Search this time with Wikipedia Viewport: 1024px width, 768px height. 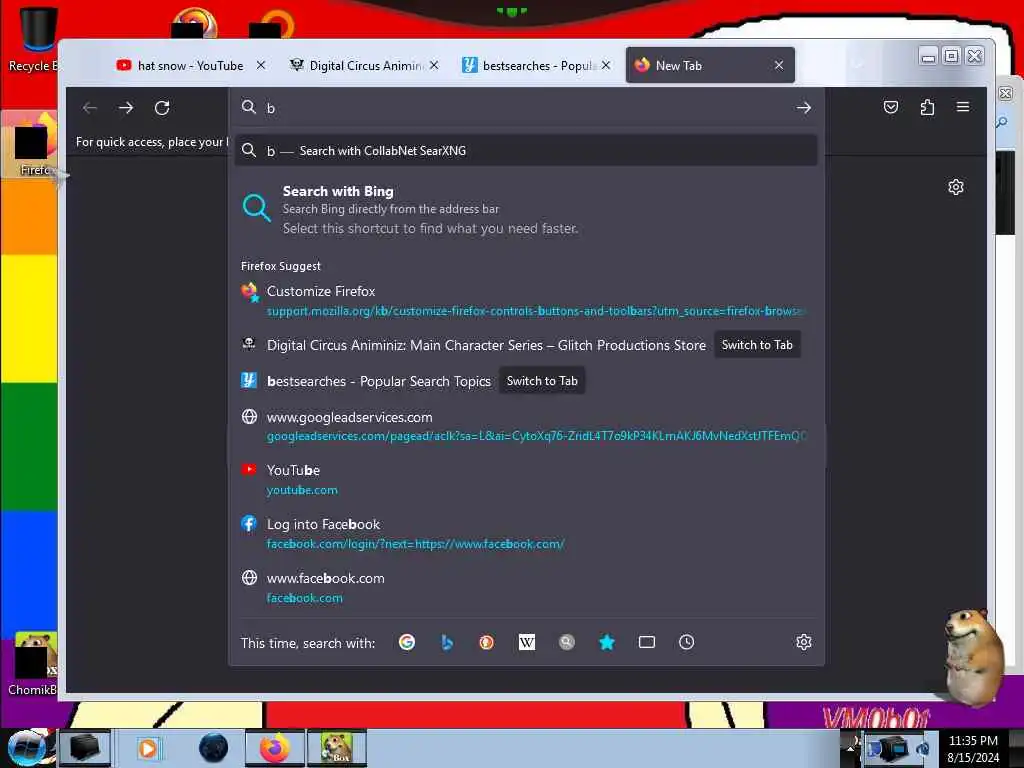pos(527,643)
